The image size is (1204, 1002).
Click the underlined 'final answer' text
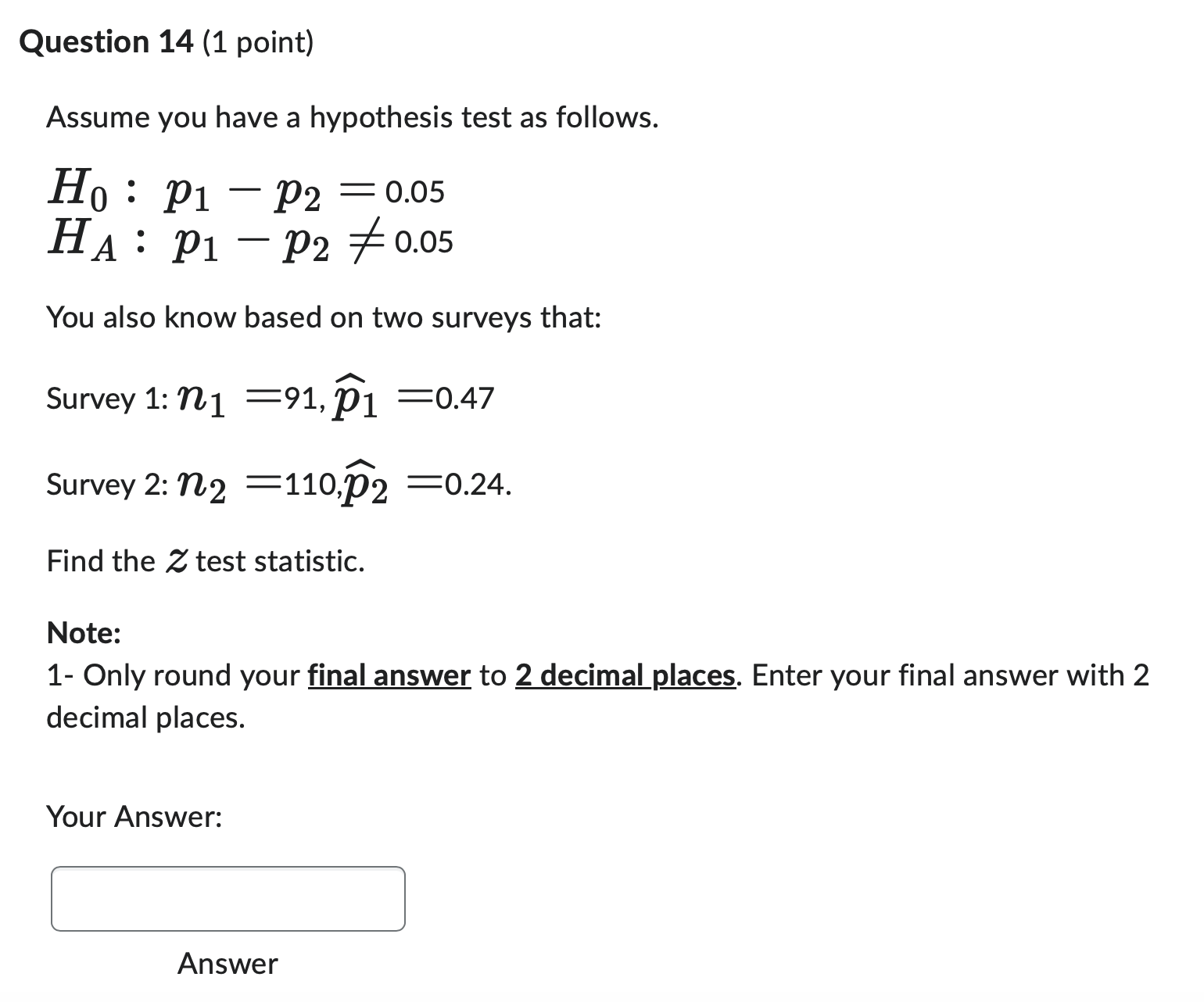tap(387, 675)
